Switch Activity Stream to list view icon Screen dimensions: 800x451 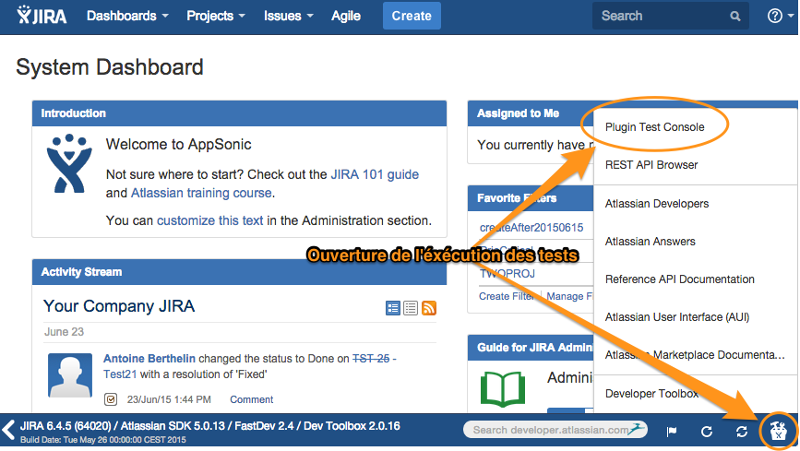pyautogui.click(x=411, y=308)
